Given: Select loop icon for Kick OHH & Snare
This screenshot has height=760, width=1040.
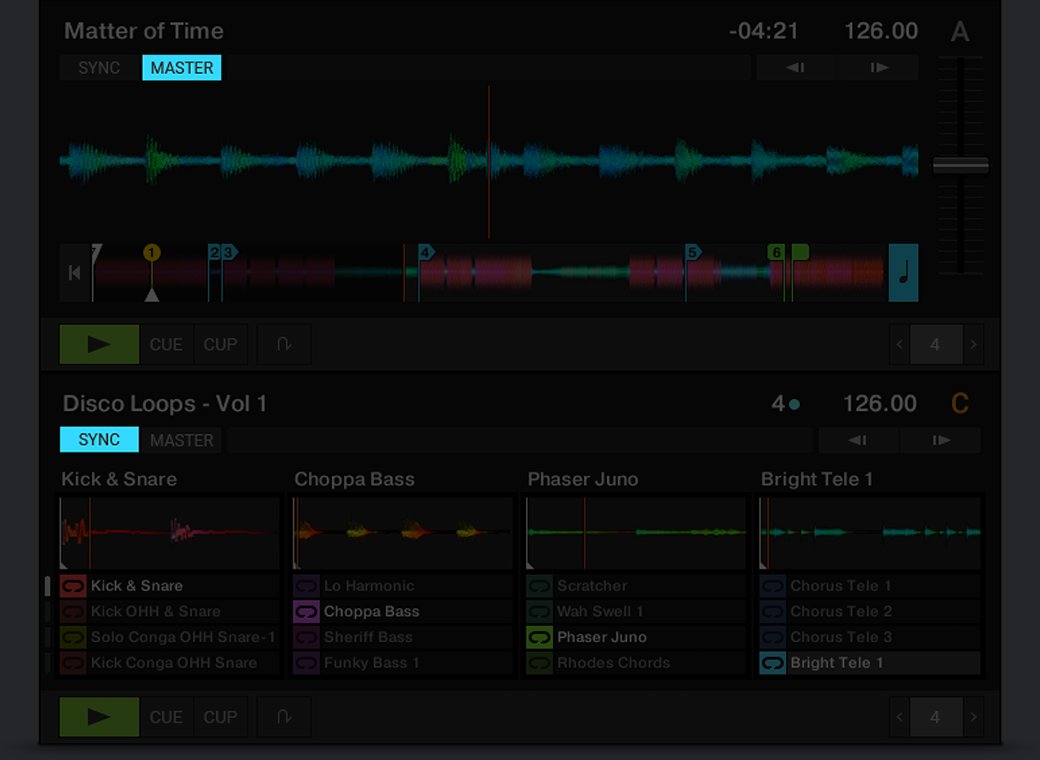Looking at the screenshot, I should pos(73,611).
